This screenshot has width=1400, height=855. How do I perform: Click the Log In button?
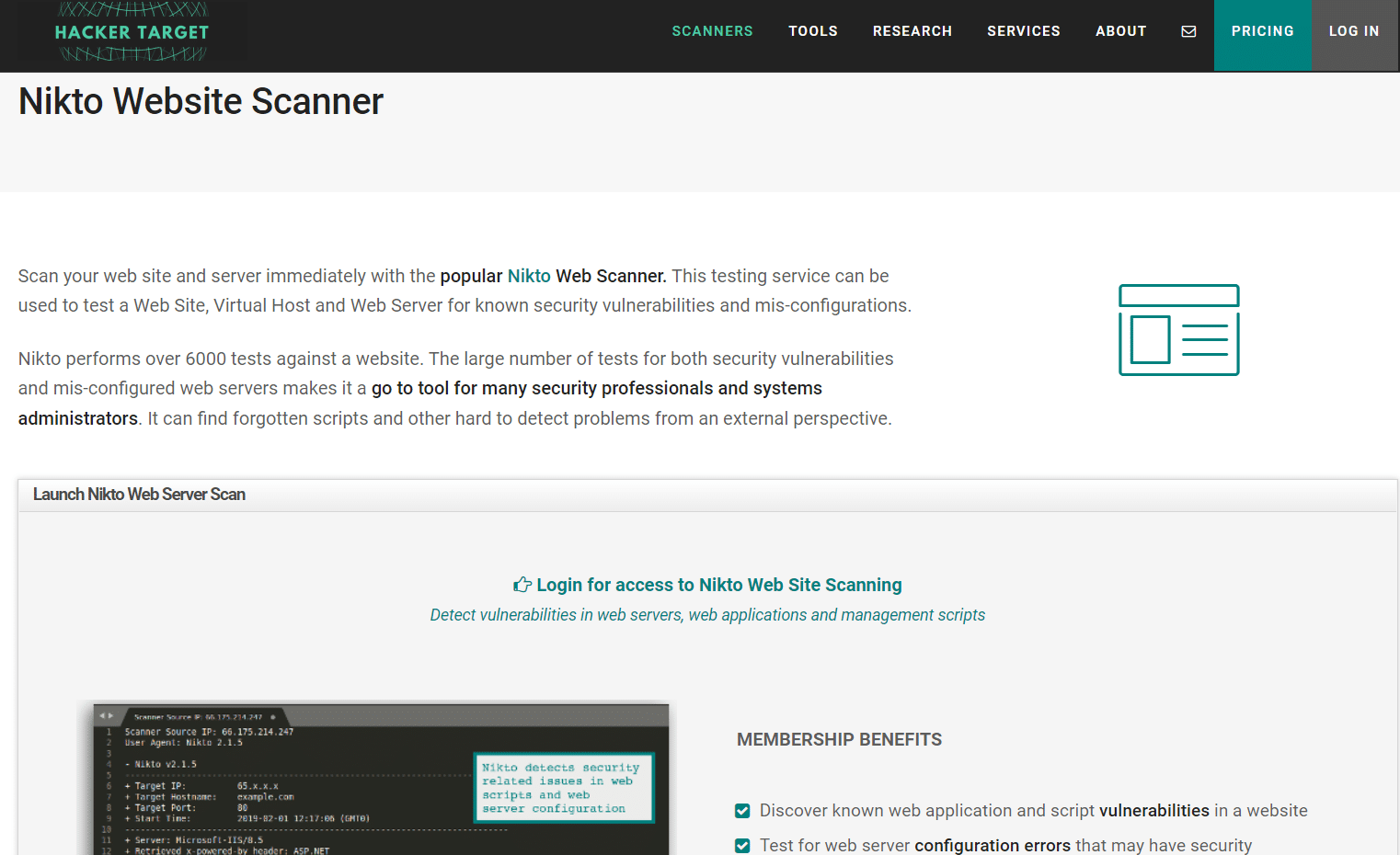point(1354,35)
